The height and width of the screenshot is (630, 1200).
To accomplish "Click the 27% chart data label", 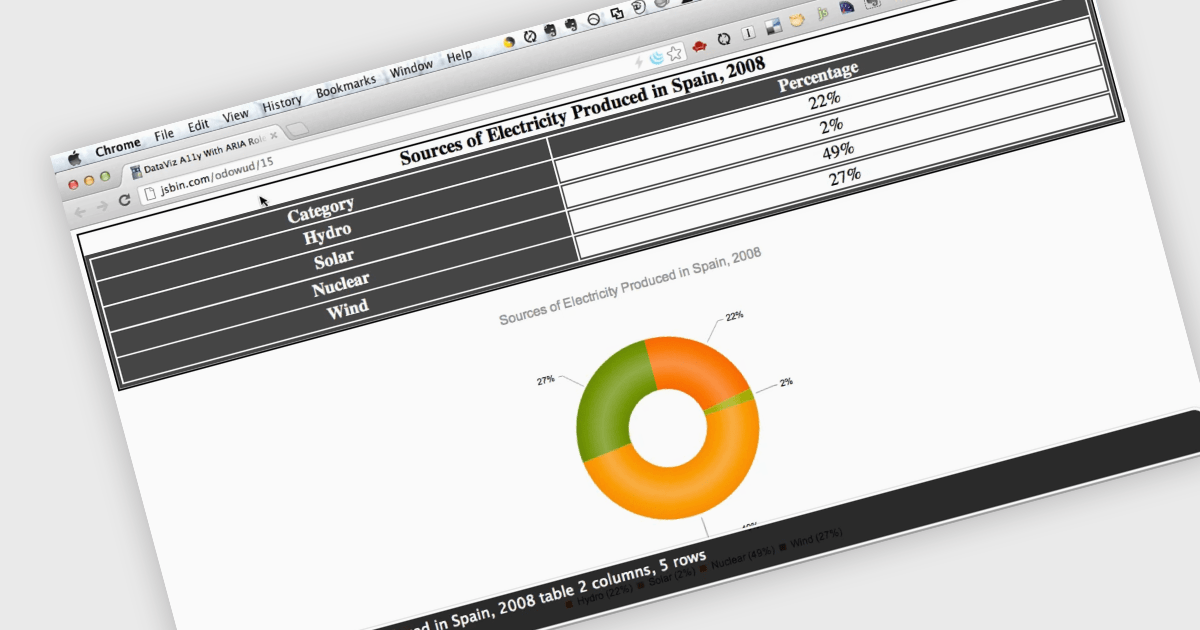I will pyautogui.click(x=545, y=380).
